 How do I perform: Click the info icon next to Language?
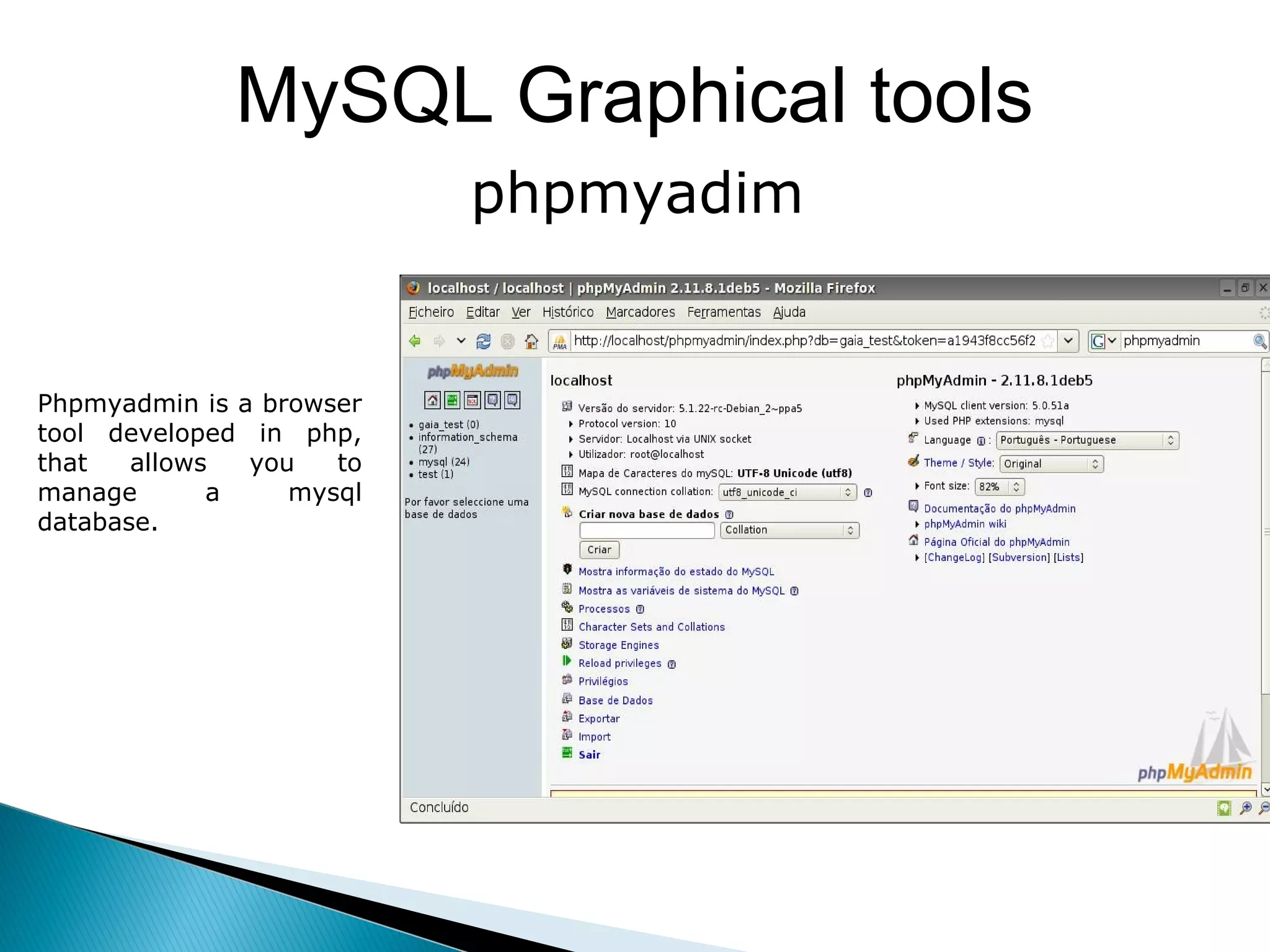(x=980, y=441)
